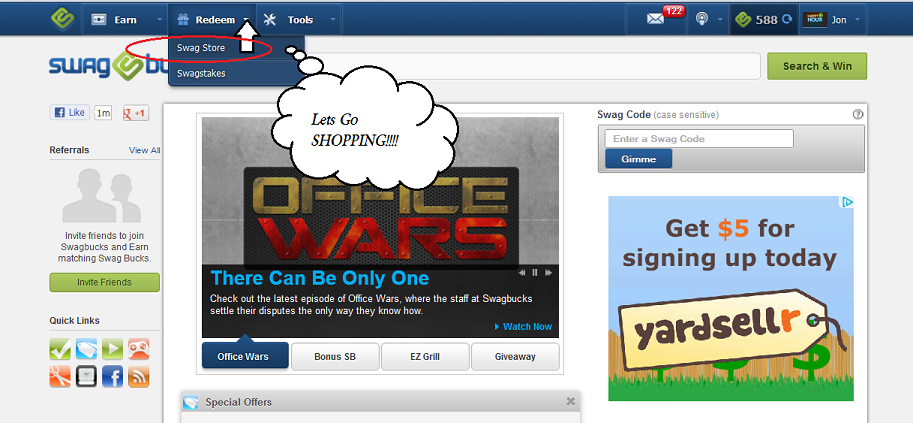Expand the Tools menu arrow

coord(333,20)
